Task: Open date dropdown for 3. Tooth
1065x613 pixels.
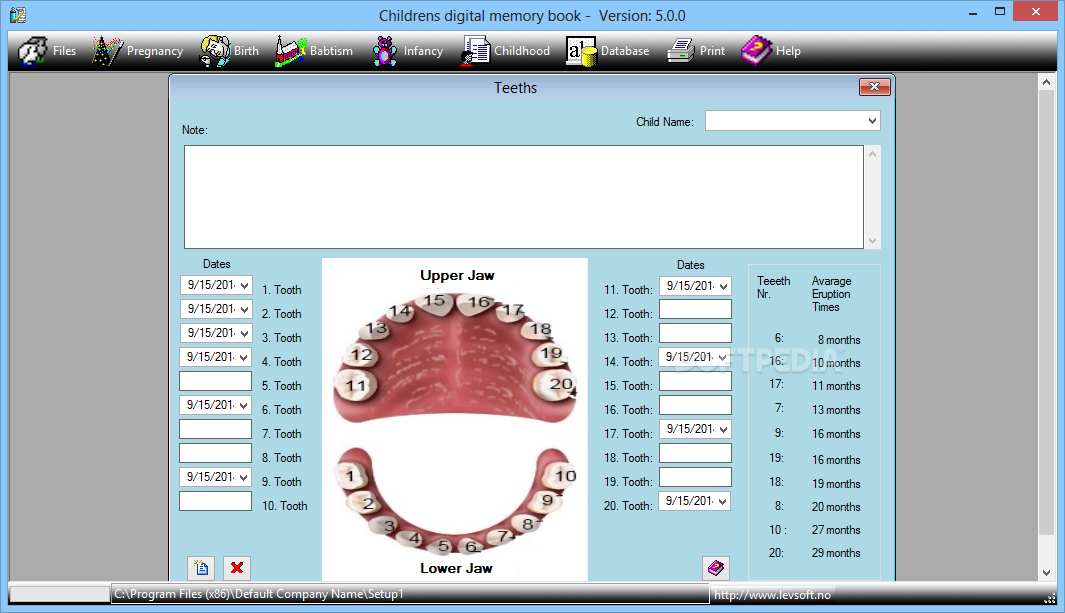Action: click(244, 333)
